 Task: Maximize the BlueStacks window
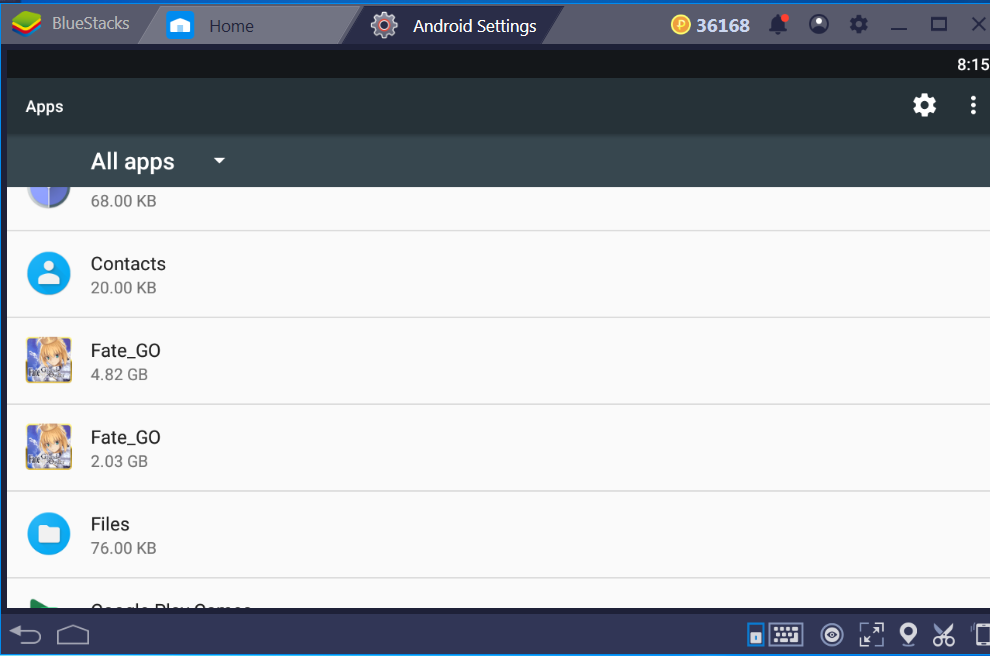pyautogui.click(x=939, y=25)
